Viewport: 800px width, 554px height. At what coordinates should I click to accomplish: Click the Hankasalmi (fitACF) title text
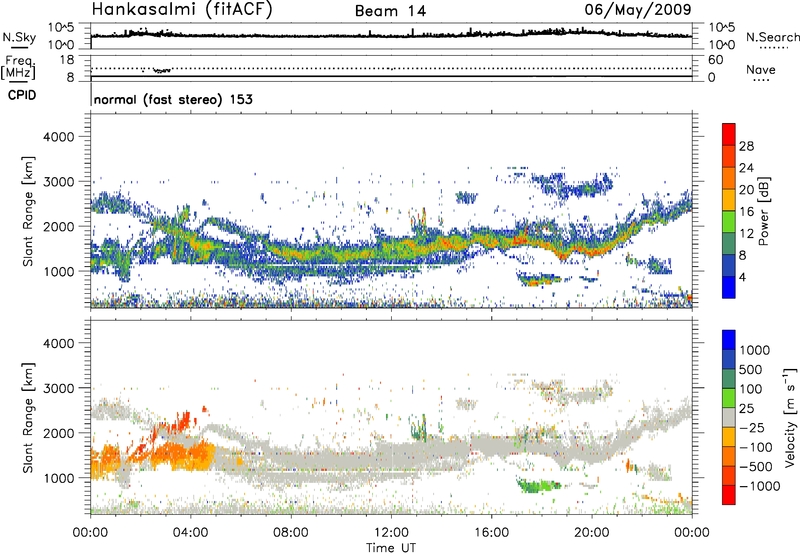click(182, 10)
